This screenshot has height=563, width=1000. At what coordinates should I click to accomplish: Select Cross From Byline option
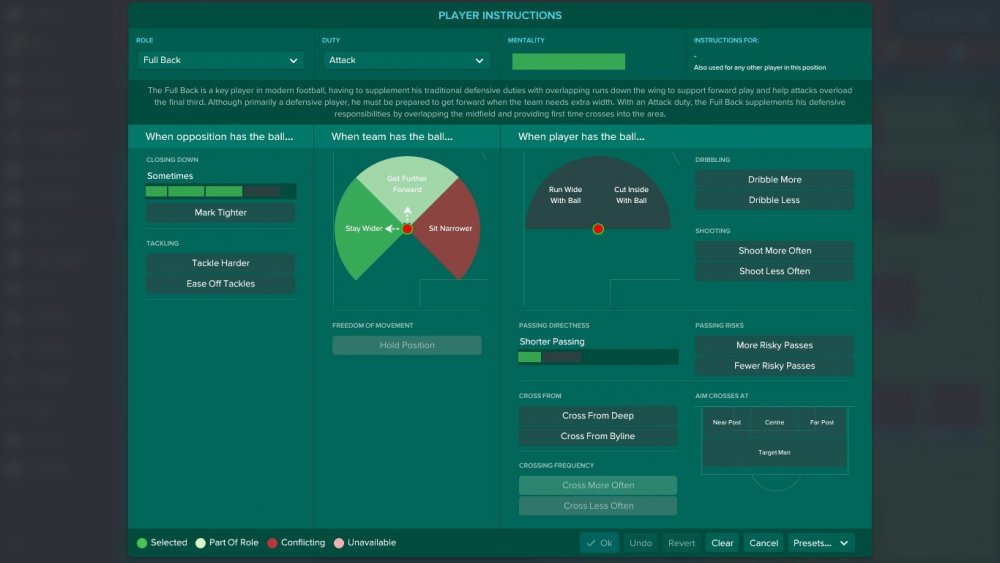pos(598,436)
